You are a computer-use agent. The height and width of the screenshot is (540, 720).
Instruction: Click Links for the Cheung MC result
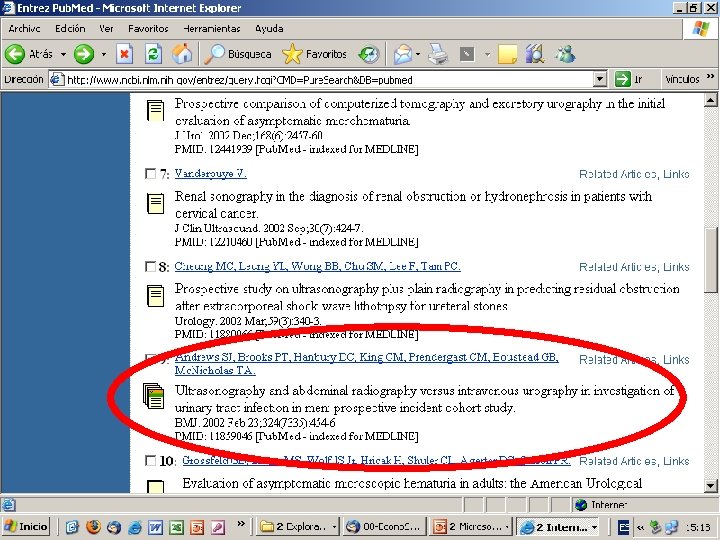click(676, 267)
